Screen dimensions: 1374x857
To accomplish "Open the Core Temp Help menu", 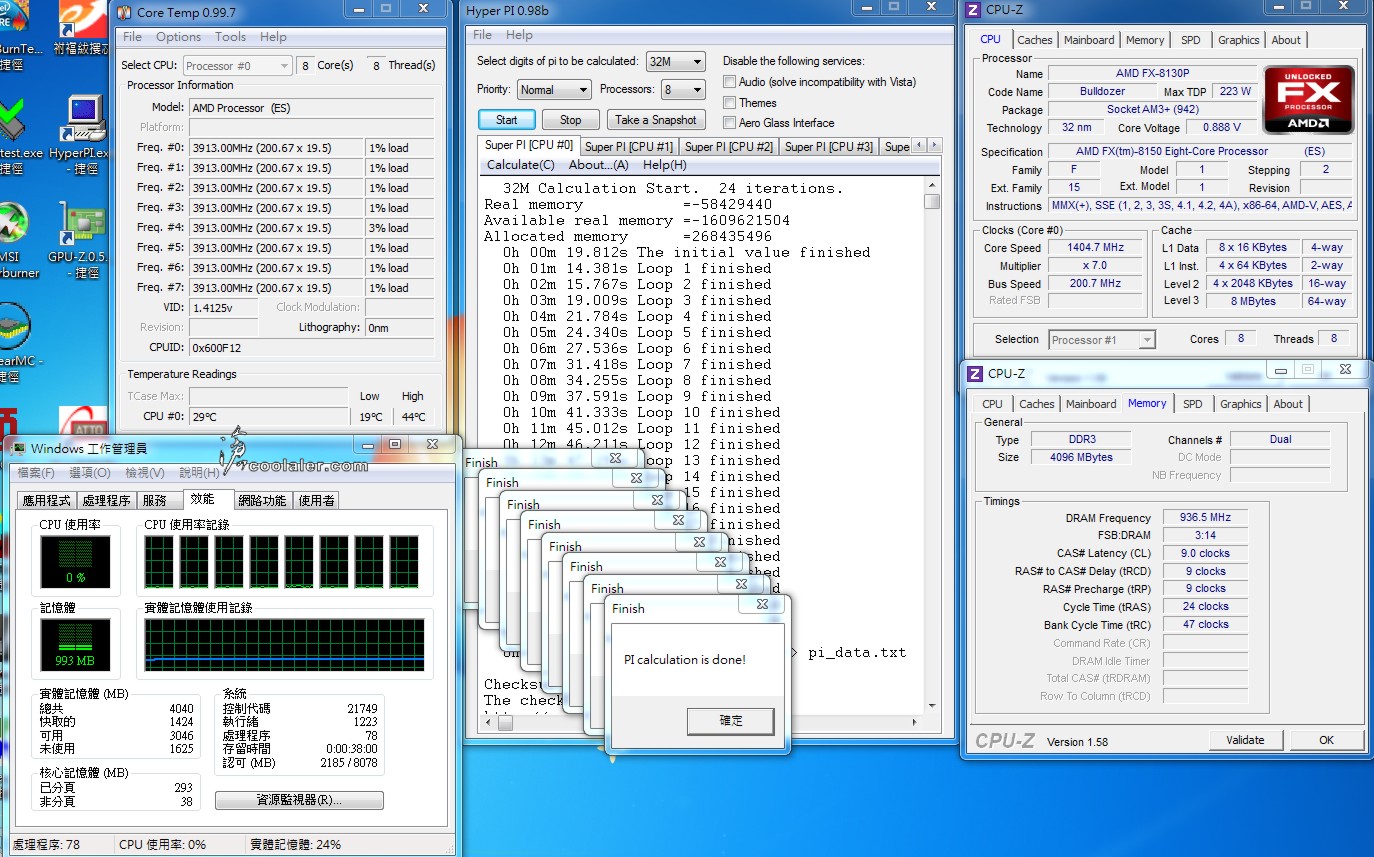I will point(273,37).
